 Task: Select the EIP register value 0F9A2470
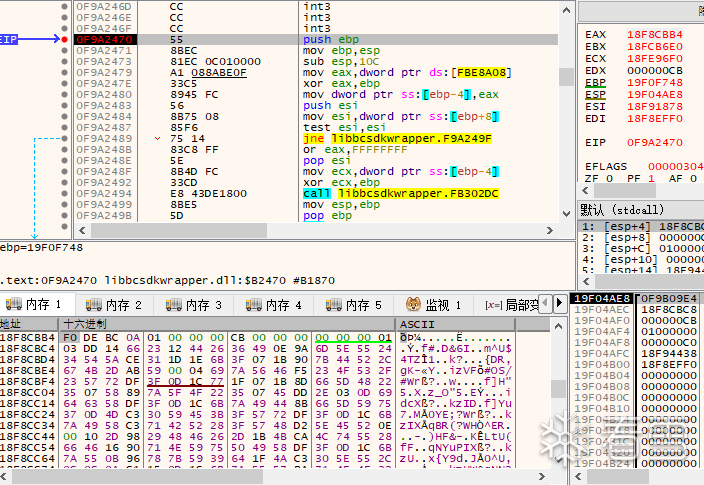pos(655,143)
